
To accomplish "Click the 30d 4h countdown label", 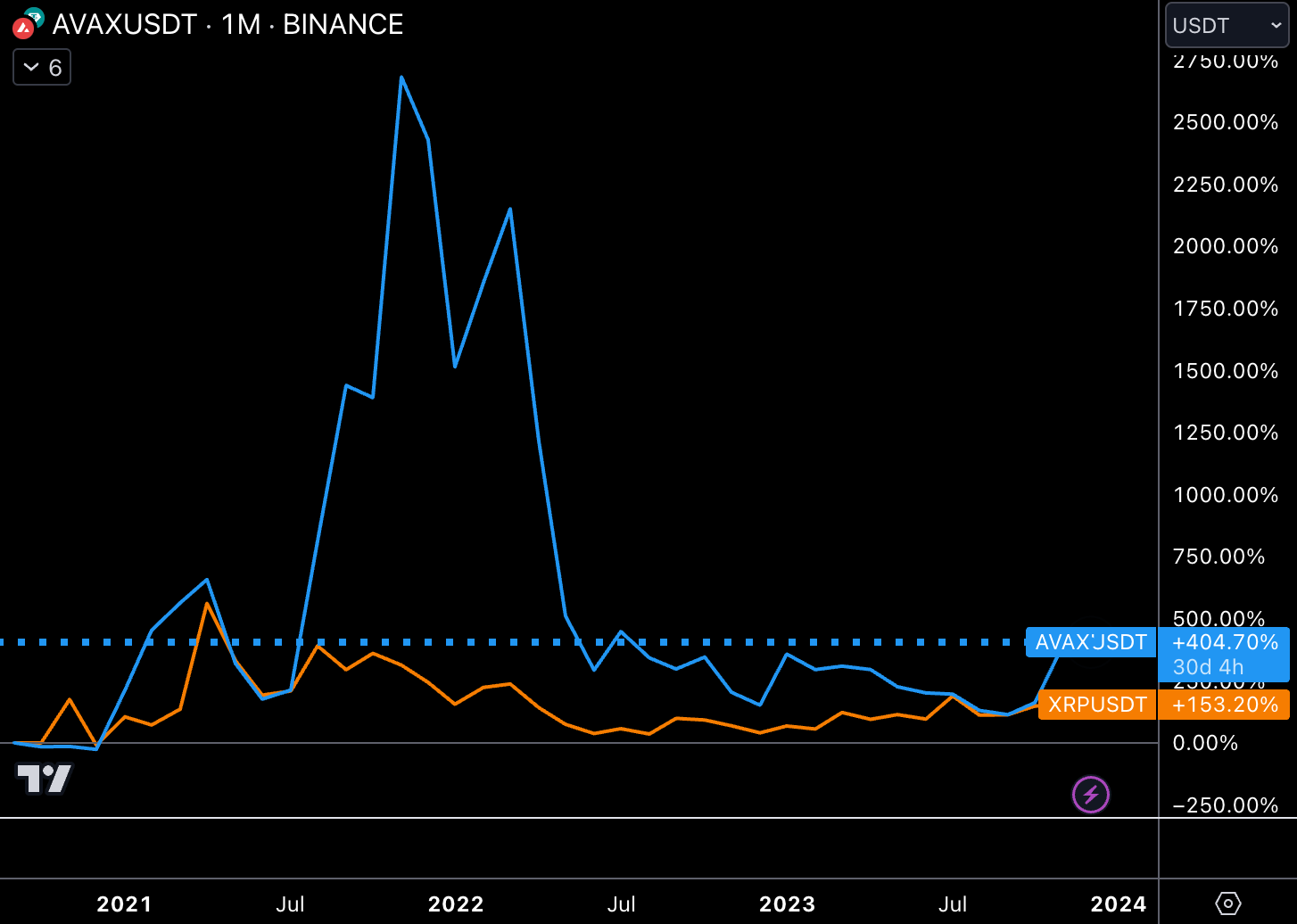I will (1208, 667).
